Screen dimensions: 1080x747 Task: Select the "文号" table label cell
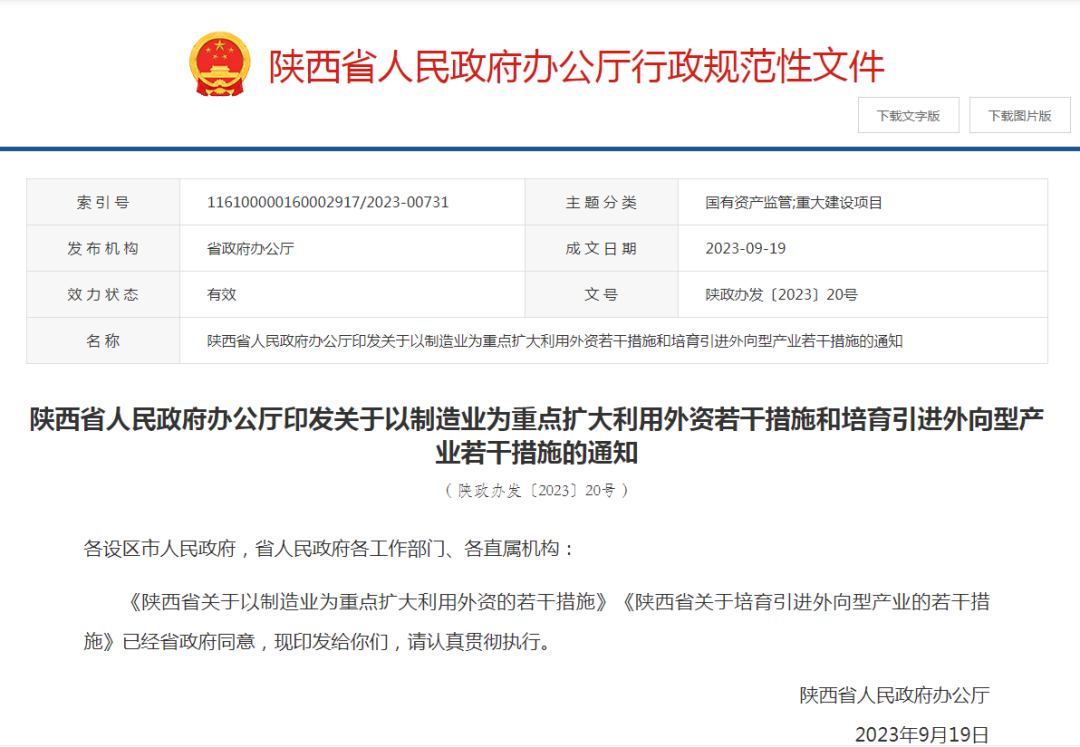tap(602, 294)
